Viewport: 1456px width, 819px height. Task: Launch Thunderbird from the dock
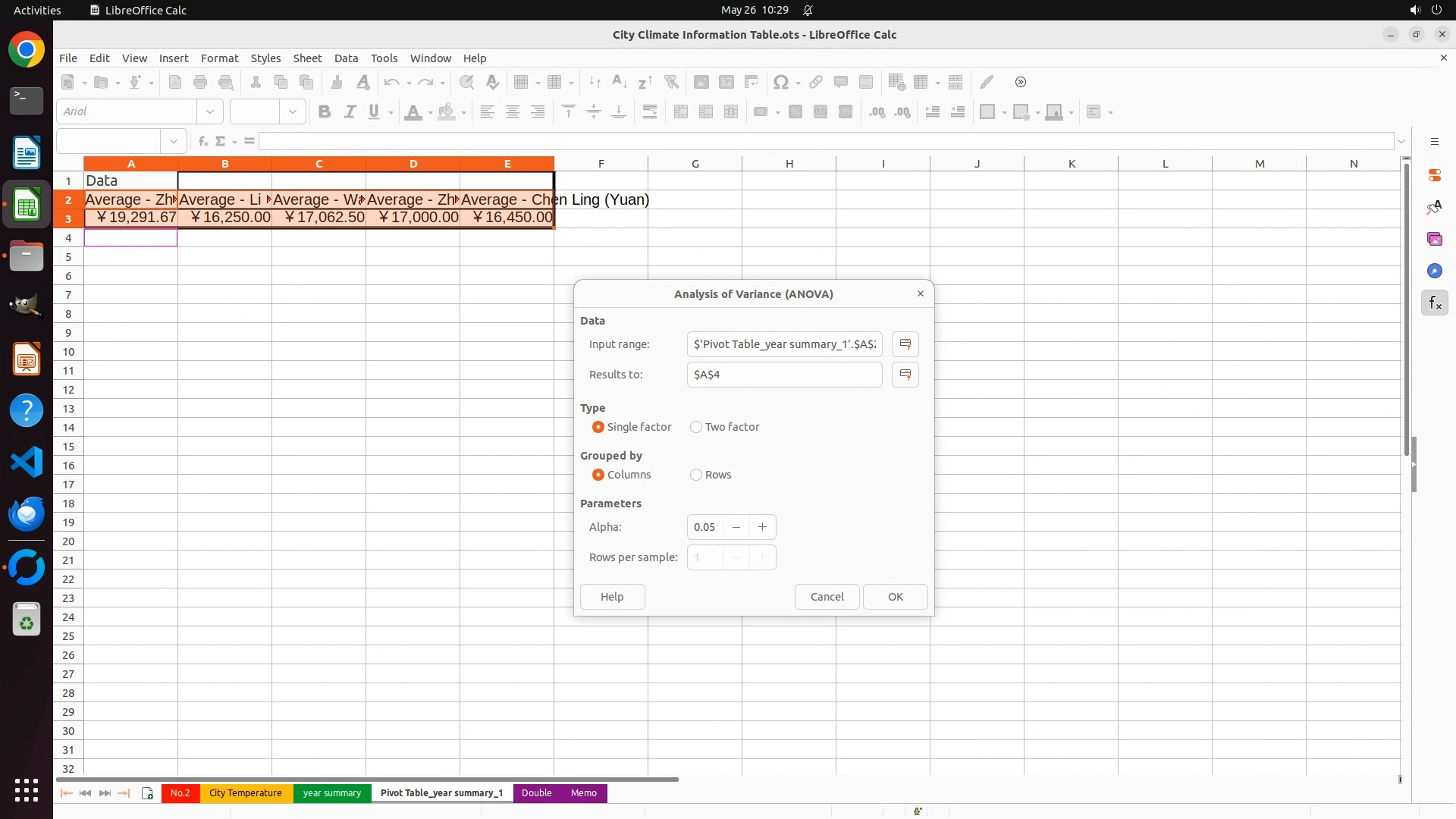coord(27,514)
